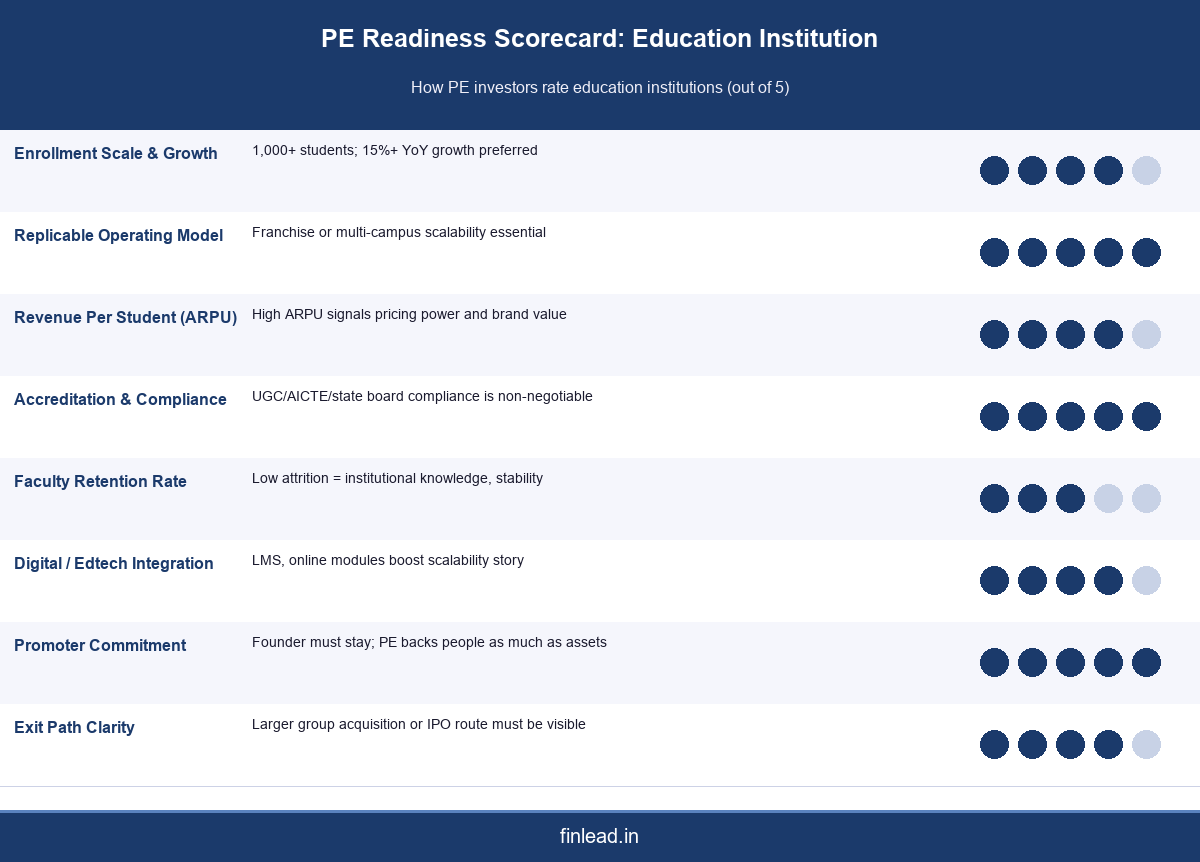Click the unfilled fifth dot for Exit Path Clarity
The width and height of the screenshot is (1200, 862).
[x=1146, y=744]
